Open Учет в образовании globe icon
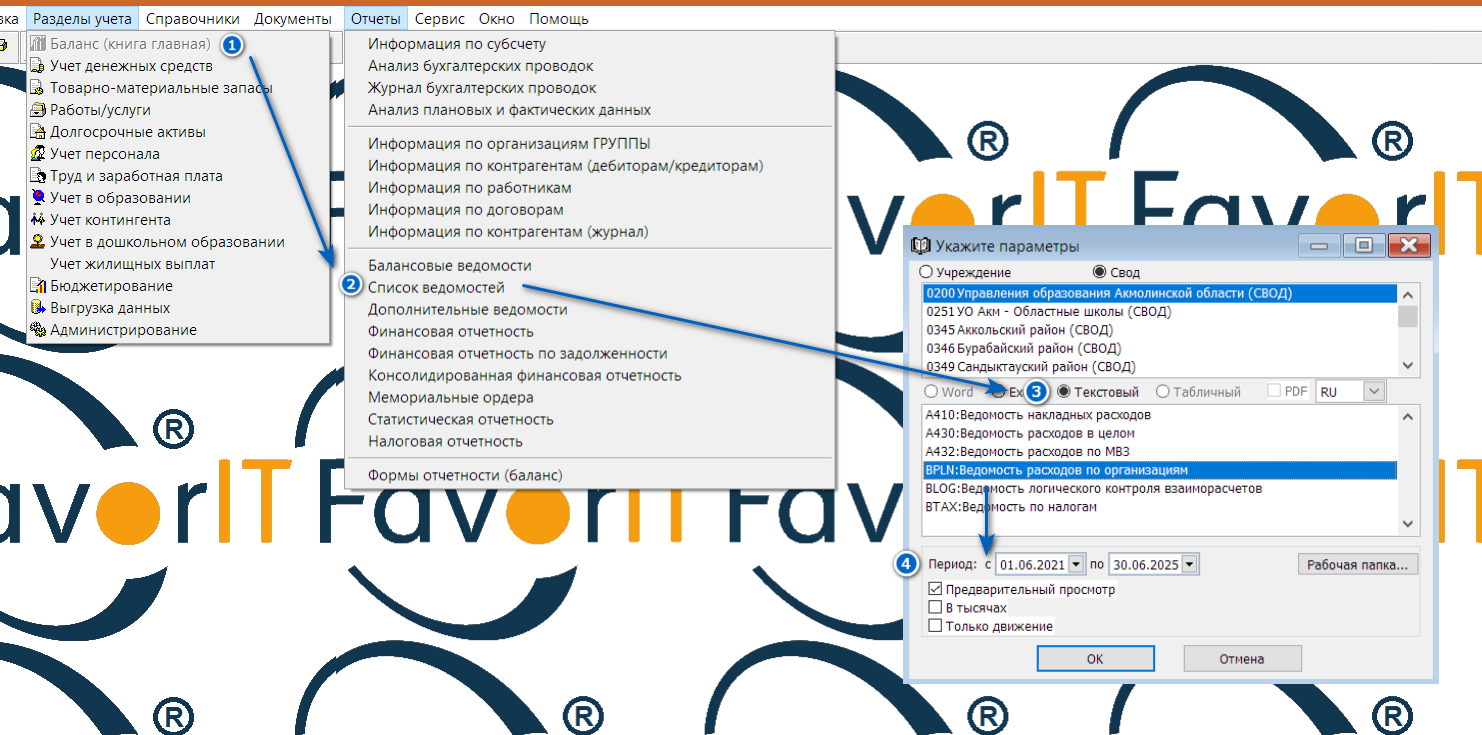Viewport: 1482px width, 735px height. point(38,198)
